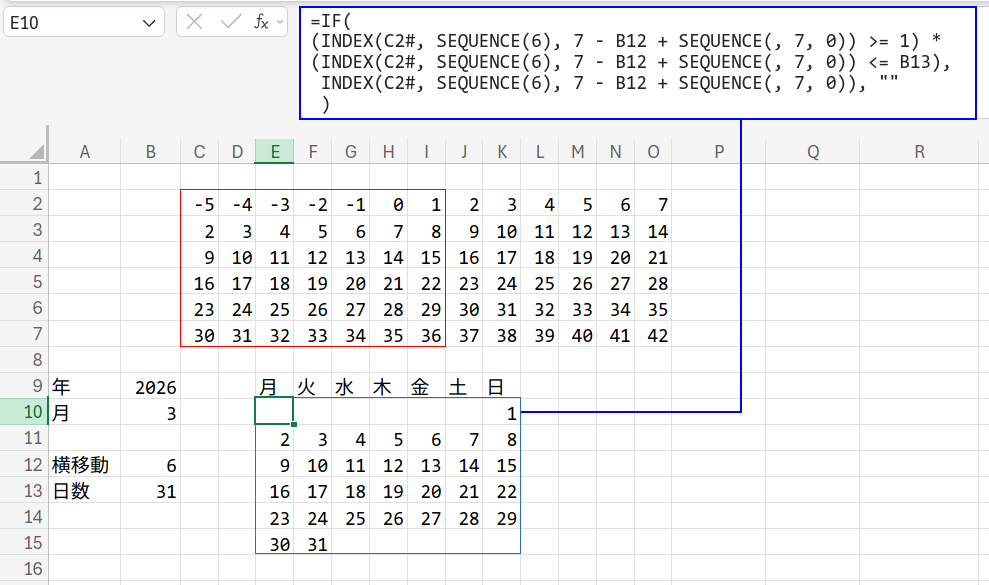Image resolution: width=989 pixels, height=585 pixels.
Task: Click cell B10 containing month 3
Action: (150, 412)
